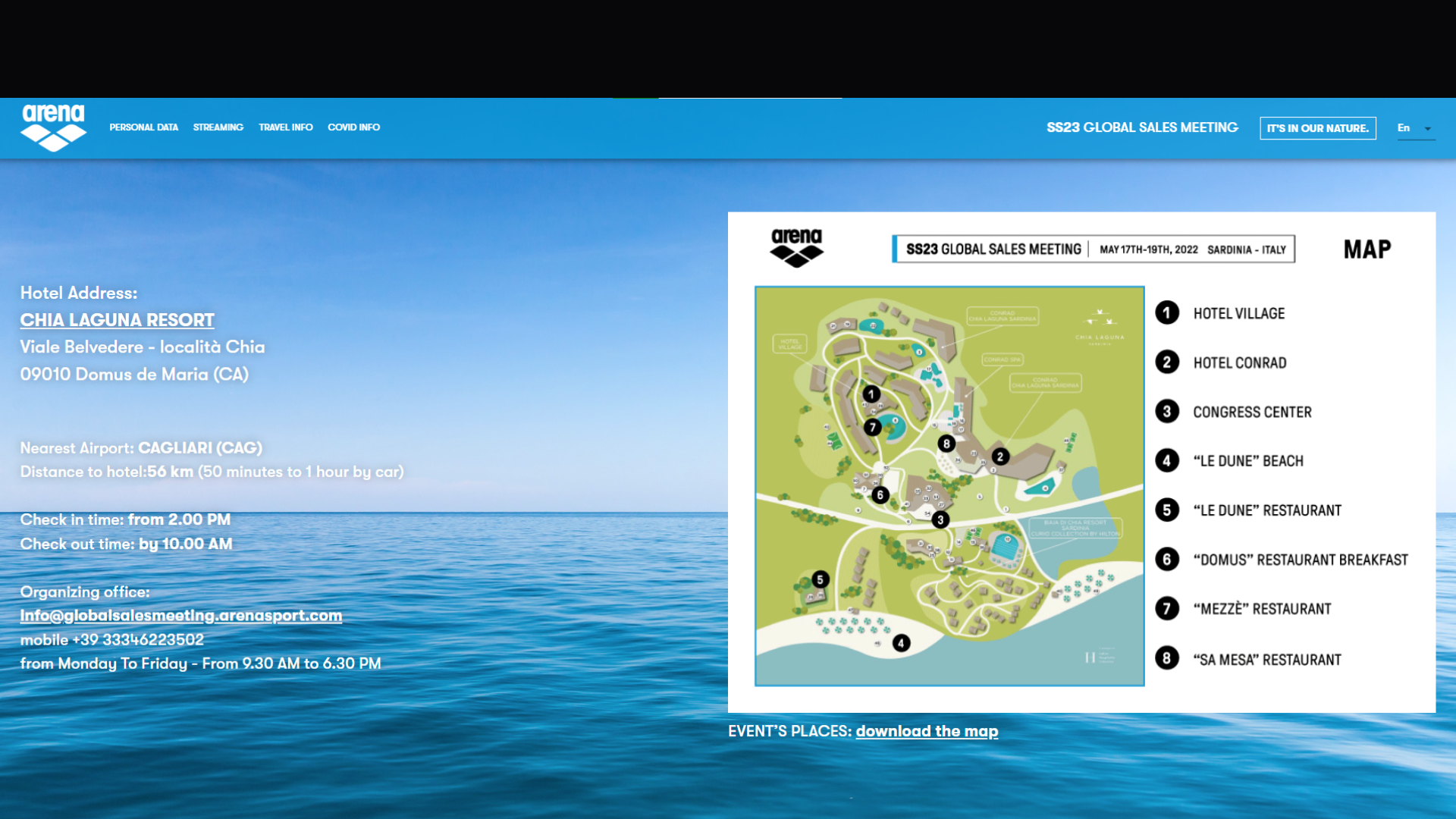The image size is (1456, 819).
Task: Click the Hotel Address: heading
Action: click(x=79, y=293)
